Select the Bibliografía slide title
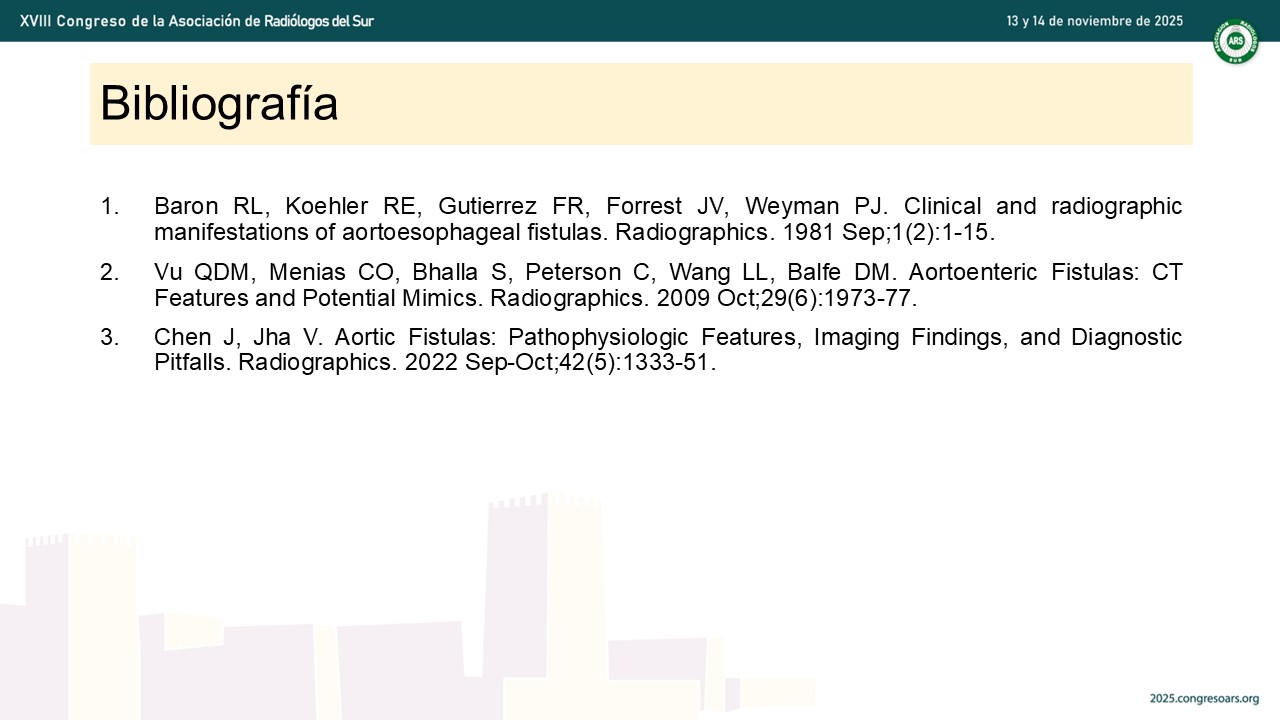Screen dimensions: 1280x720 219,103
